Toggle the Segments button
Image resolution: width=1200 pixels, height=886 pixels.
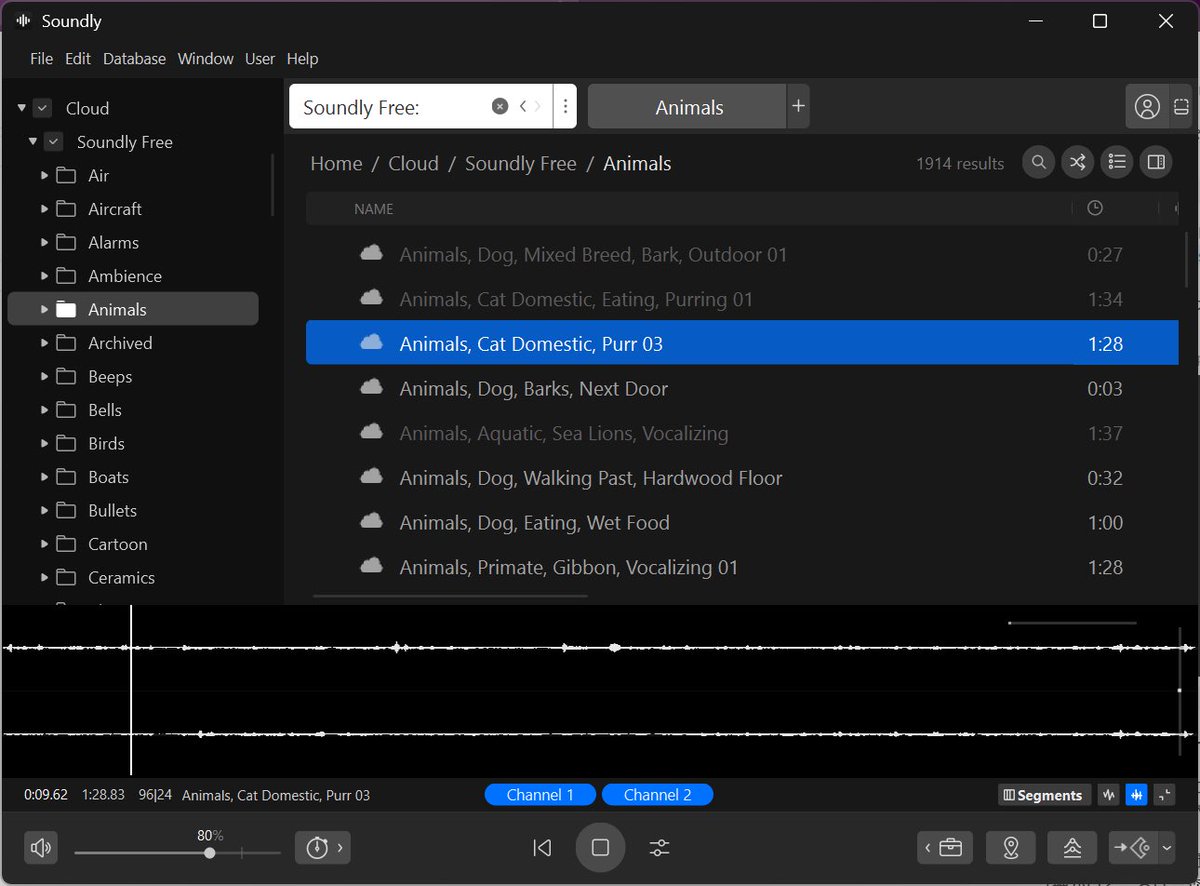pos(1043,795)
